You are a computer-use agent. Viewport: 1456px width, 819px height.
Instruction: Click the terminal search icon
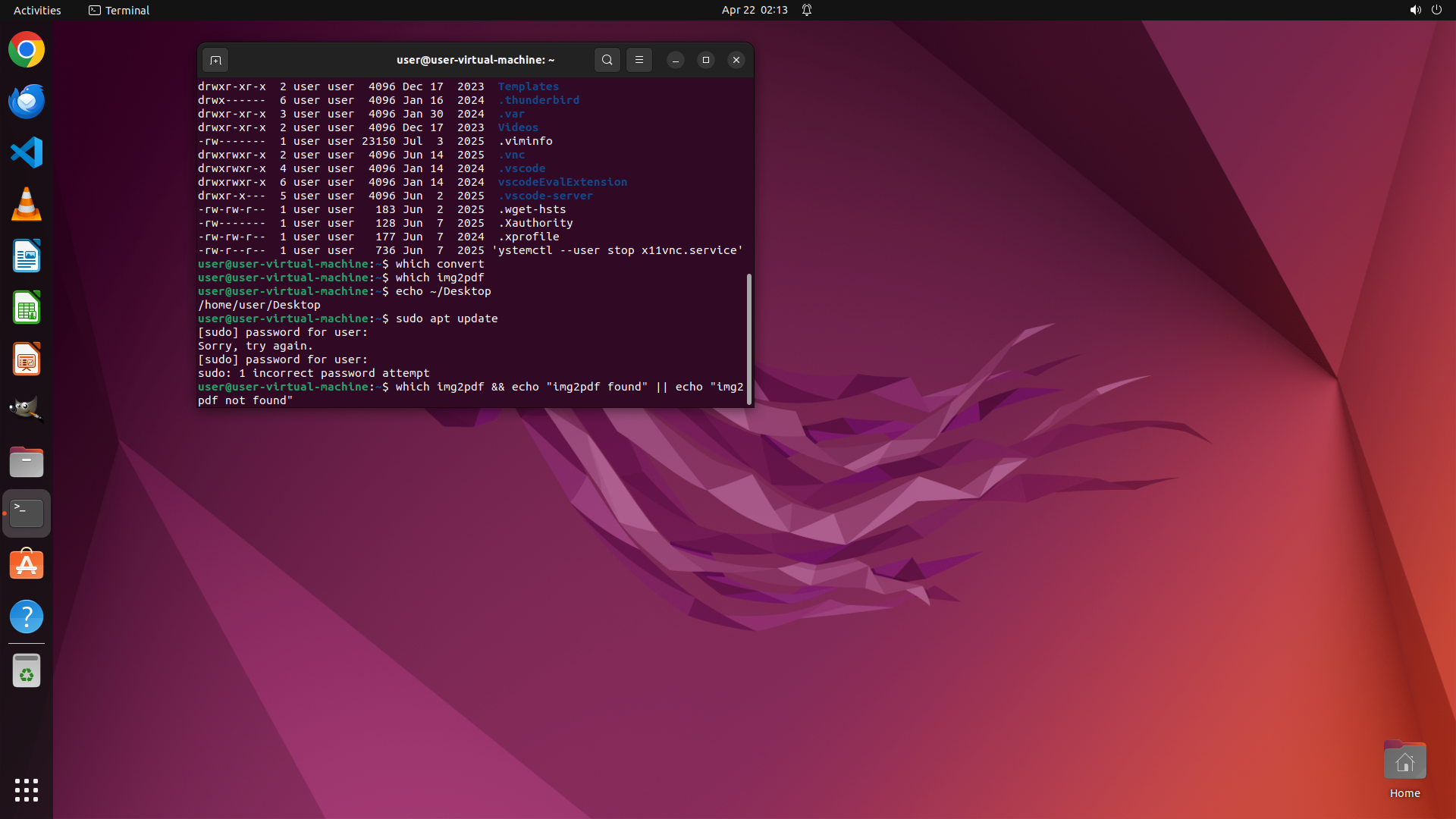pyautogui.click(x=607, y=60)
